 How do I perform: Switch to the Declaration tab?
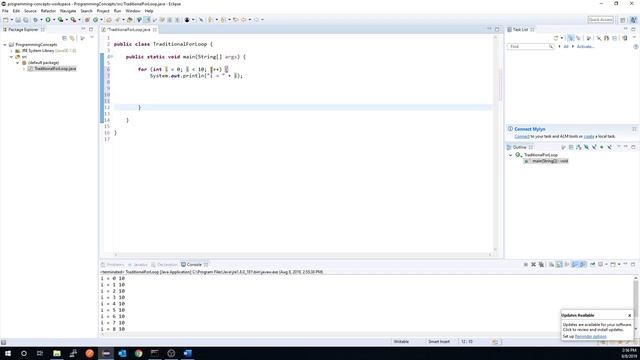pos(164,264)
